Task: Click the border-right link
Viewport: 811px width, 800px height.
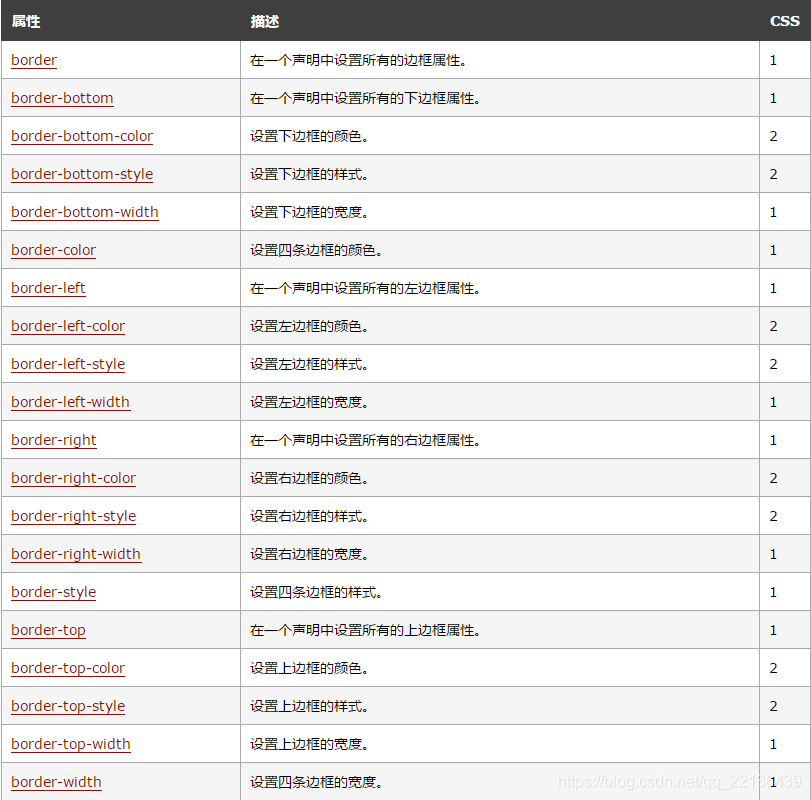Action: (54, 440)
